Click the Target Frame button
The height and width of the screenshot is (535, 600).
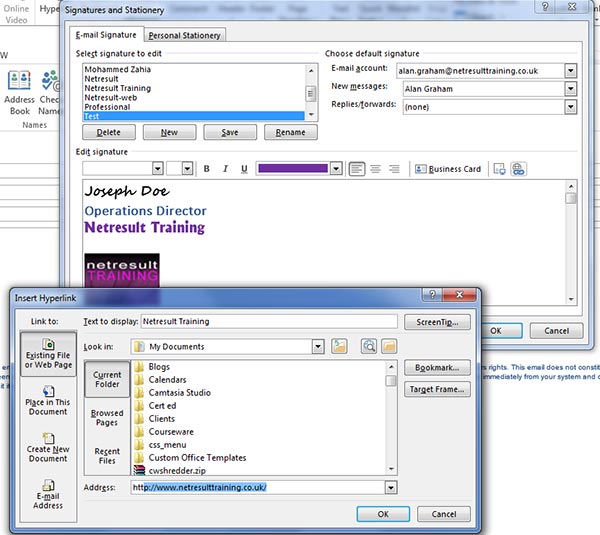pos(437,390)
